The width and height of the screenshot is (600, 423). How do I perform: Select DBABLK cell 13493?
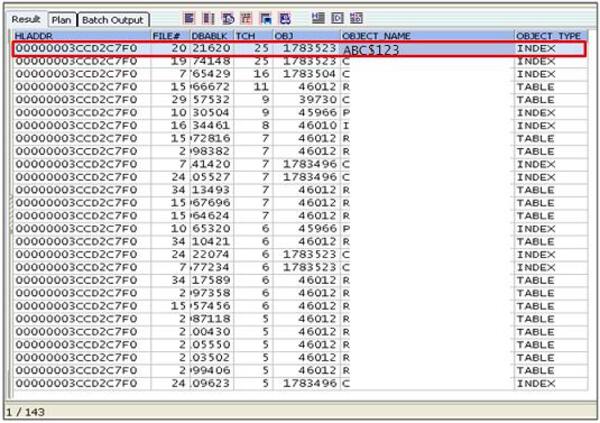pyautogui.click(x=212, y=190)
